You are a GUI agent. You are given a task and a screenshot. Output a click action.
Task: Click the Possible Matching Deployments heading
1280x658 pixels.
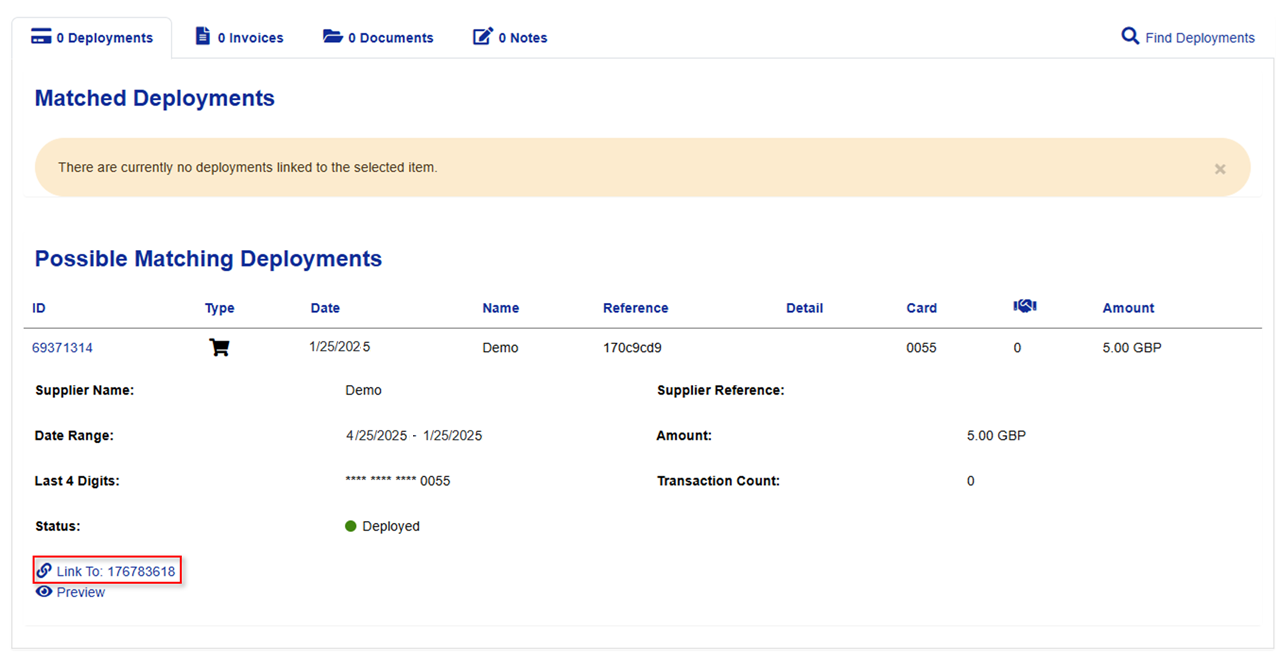pos(209,258)
